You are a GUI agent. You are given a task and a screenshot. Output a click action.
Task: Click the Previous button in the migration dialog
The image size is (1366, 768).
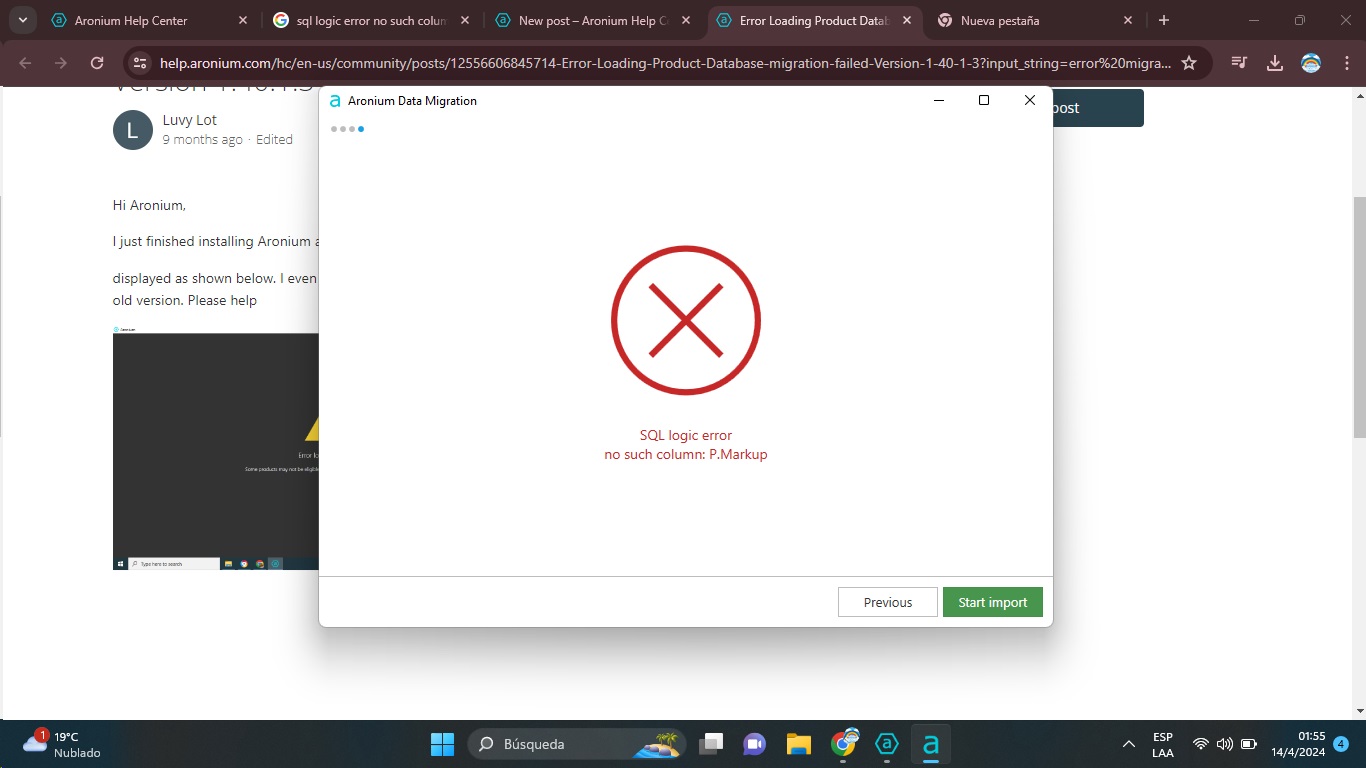coord(887,602)
